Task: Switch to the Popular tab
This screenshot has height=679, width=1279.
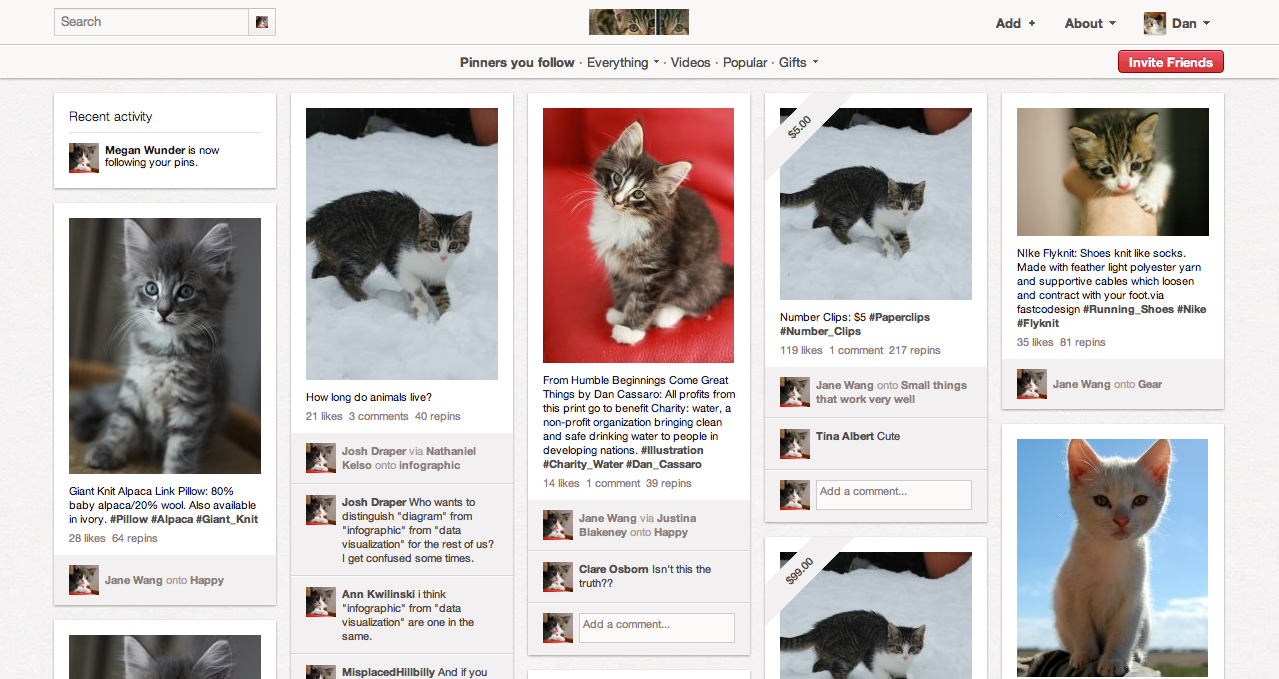Action: click(x=745, y=62)
